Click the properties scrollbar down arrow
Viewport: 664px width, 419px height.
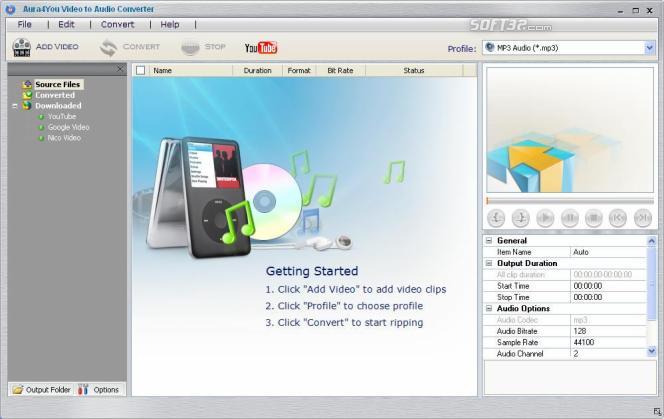coord(651,351)
